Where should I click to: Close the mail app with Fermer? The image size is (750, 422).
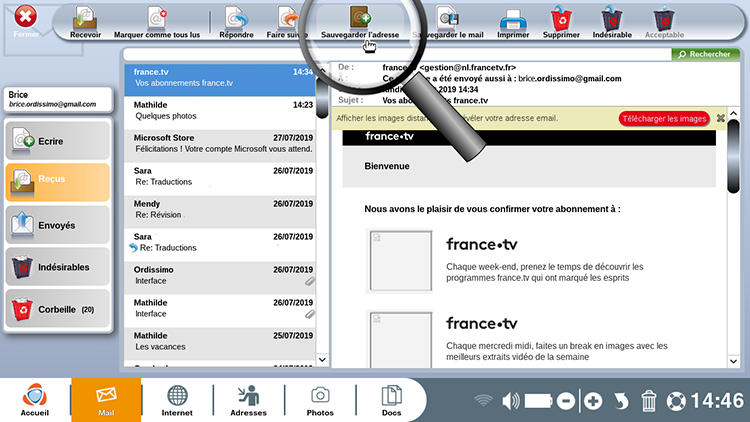click(x=26, y=22)
